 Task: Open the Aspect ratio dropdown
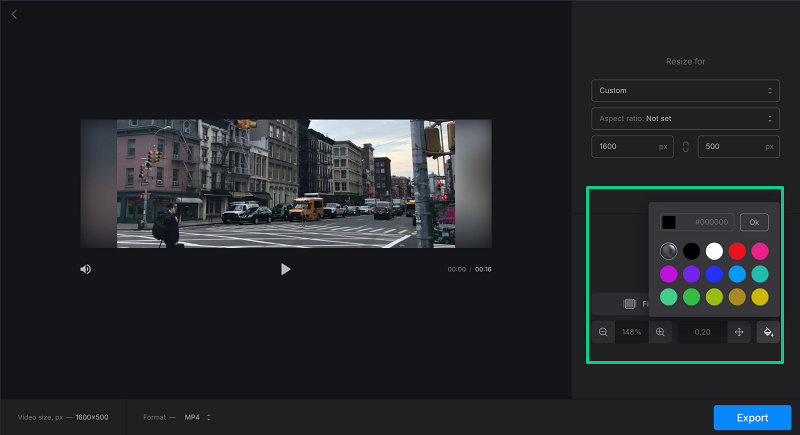(x=685, y=118)
